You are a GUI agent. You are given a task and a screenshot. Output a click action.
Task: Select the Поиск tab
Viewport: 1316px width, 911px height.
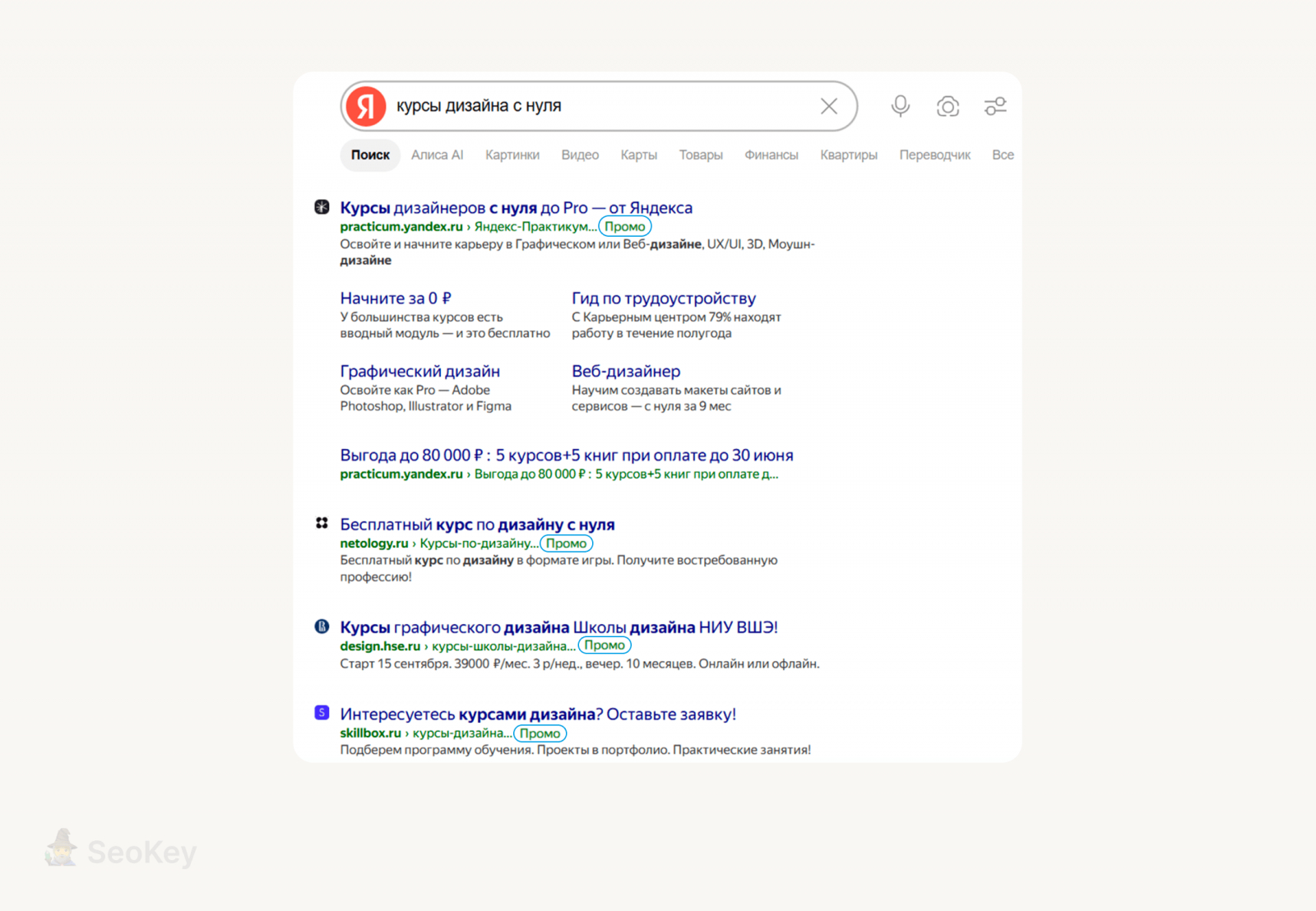(370, 155)
